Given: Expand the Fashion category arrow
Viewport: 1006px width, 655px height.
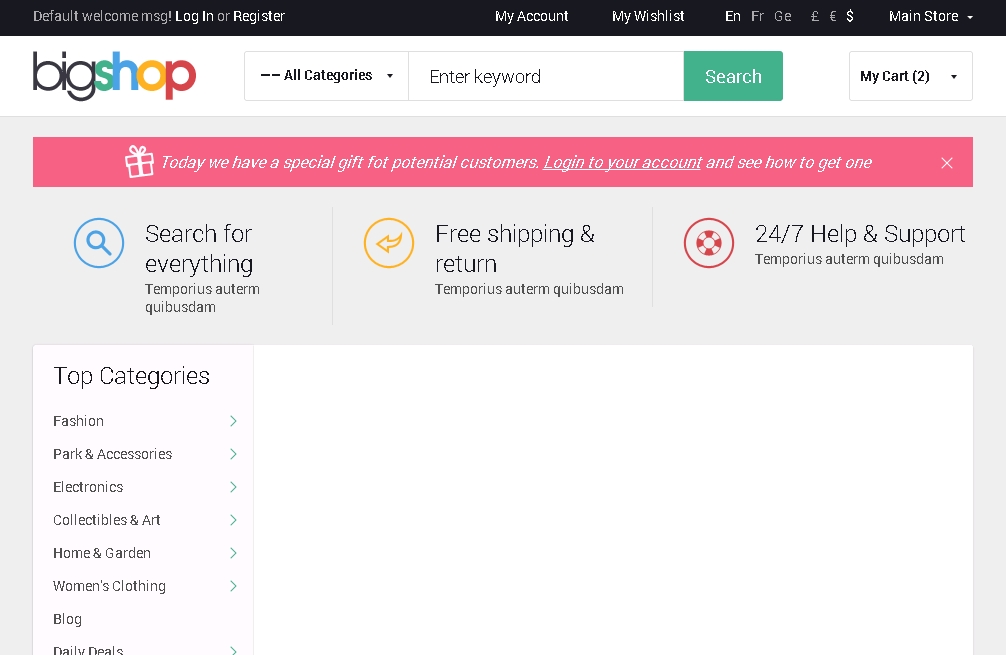Looking at the screenshot, I should 233,421.
